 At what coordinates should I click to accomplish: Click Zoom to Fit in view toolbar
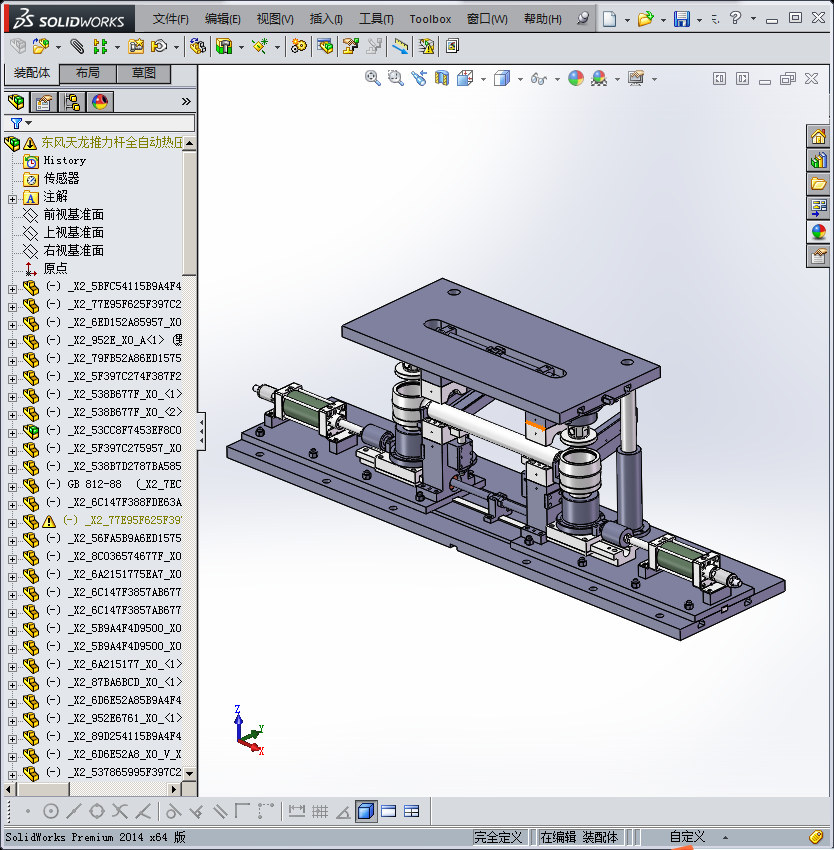pyautogui.click(x=373, y=78)
